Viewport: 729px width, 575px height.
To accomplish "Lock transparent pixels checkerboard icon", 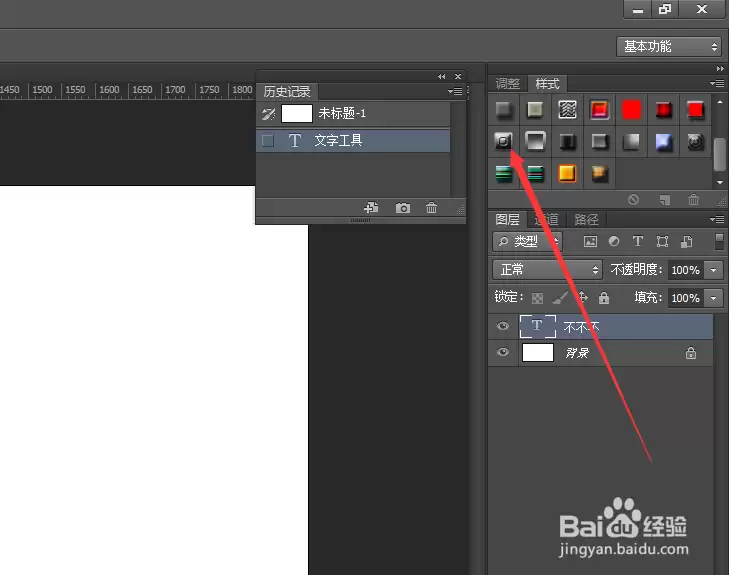I will (537, 298).
